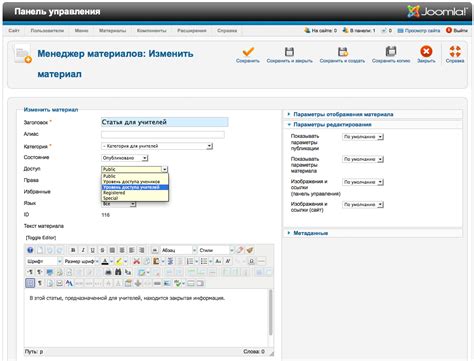Click the Paste clipboard icon
The height and width of the screenshot is (361, 474).
(156, 261)
